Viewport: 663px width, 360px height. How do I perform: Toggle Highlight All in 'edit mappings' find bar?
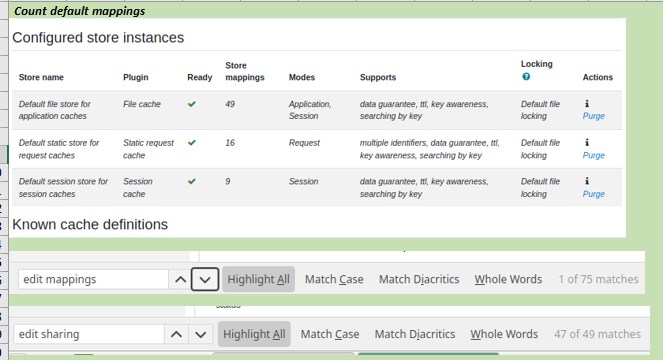tap(258, 279)
